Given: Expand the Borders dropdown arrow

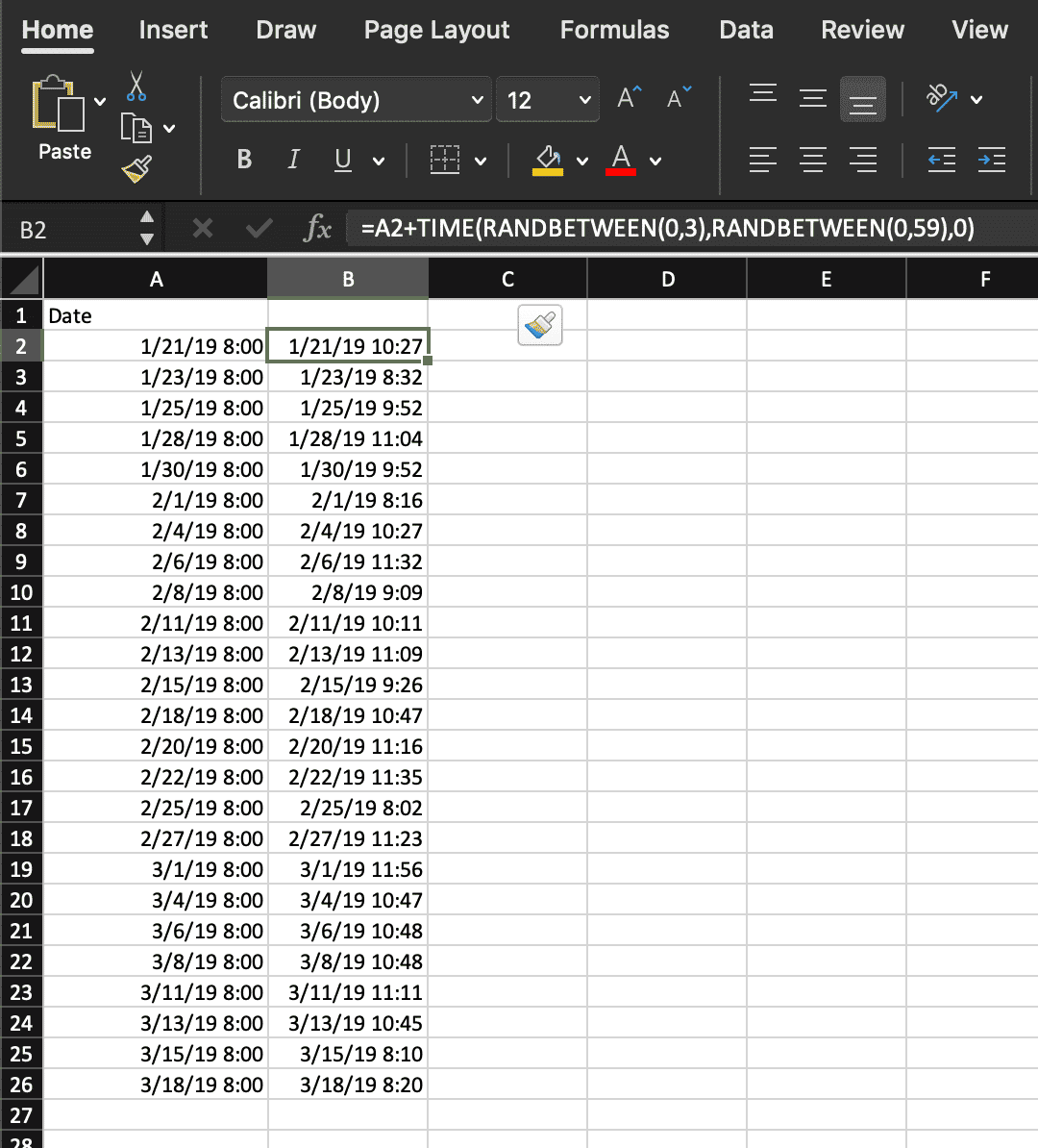Looking at the screenshot, I should coord(481,161).
